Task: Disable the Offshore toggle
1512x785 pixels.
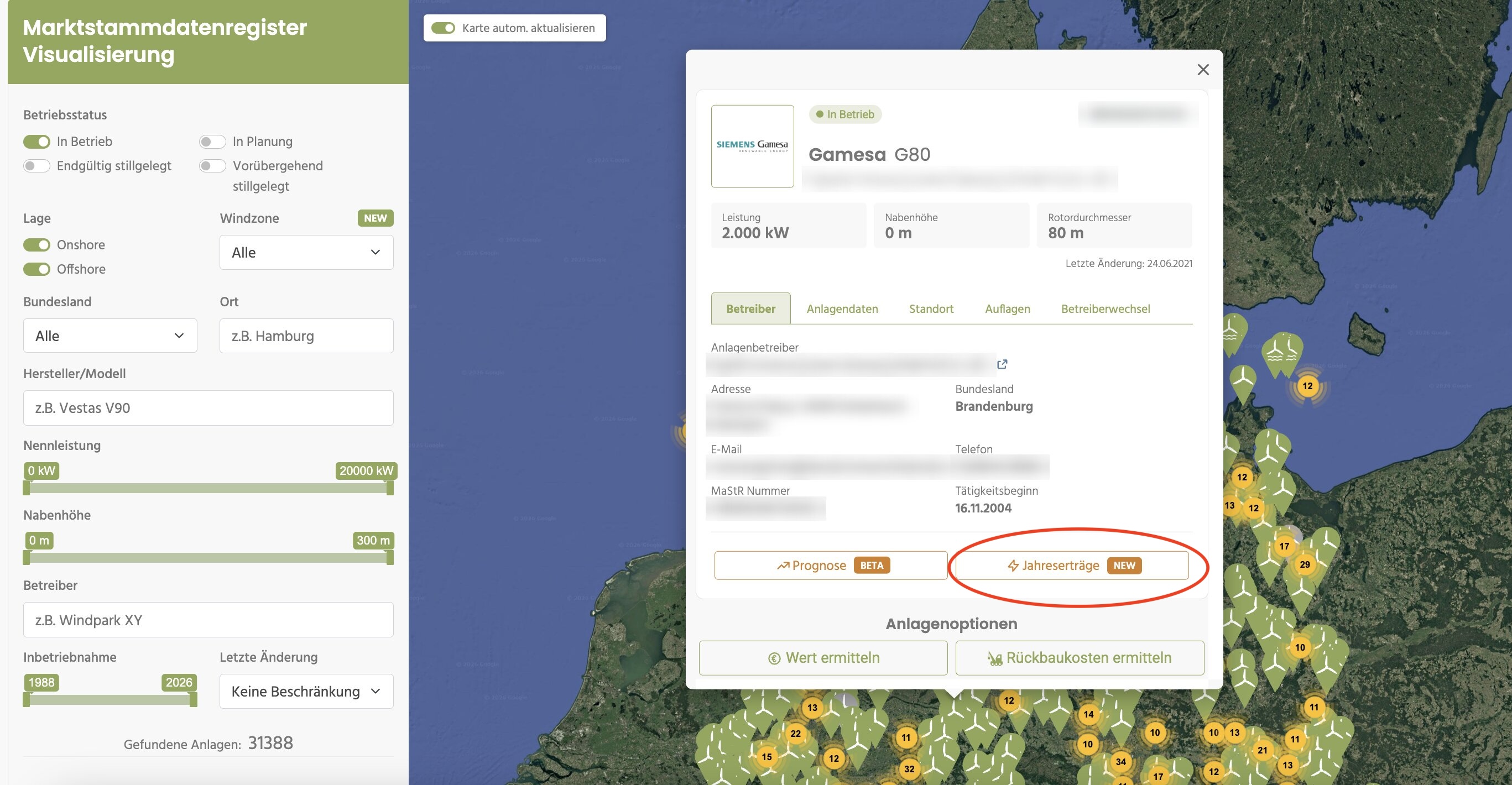Action: 37,269
